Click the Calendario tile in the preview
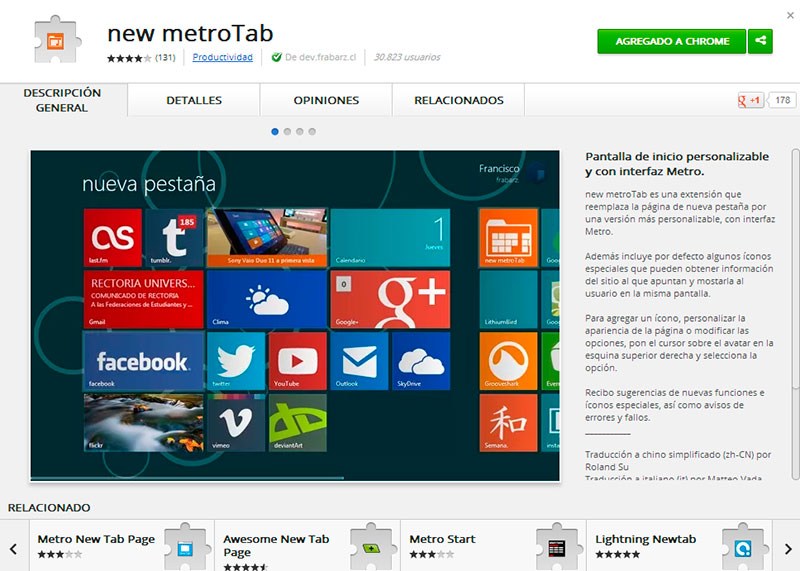 click(390, 237)
